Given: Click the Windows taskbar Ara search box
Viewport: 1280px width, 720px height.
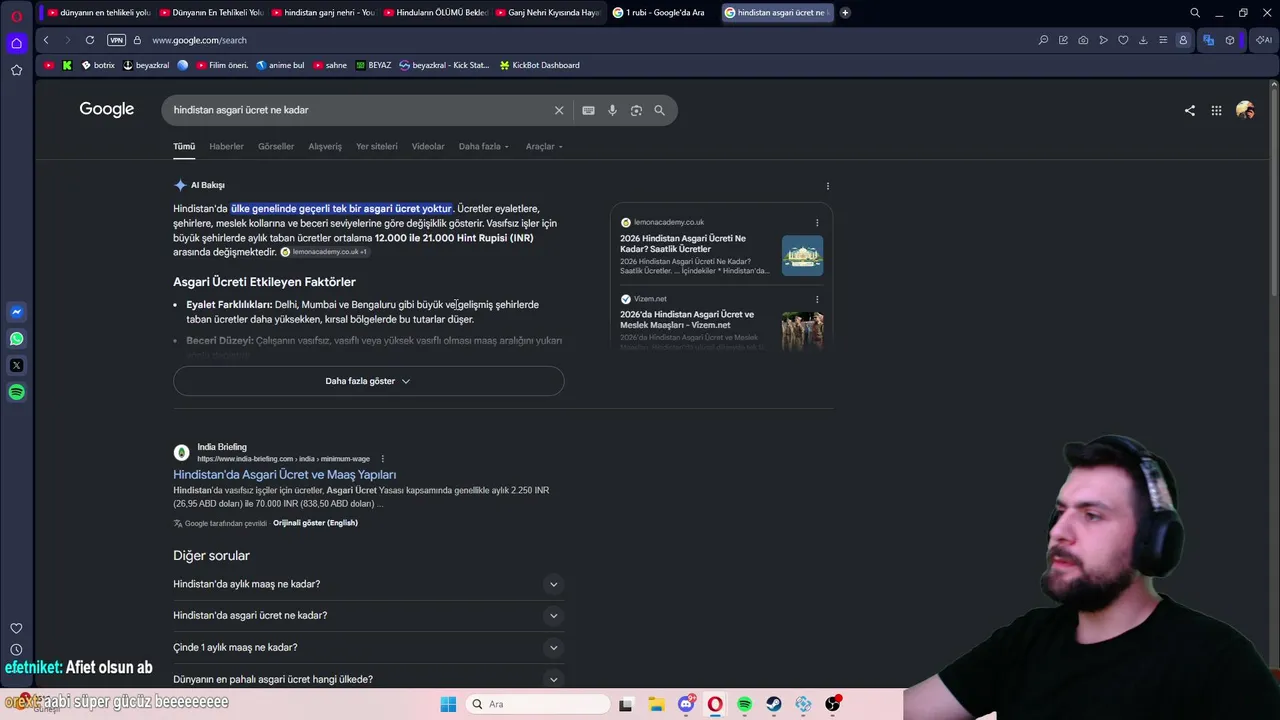Looking at the screenshot, I should click(x=538, y=704).
